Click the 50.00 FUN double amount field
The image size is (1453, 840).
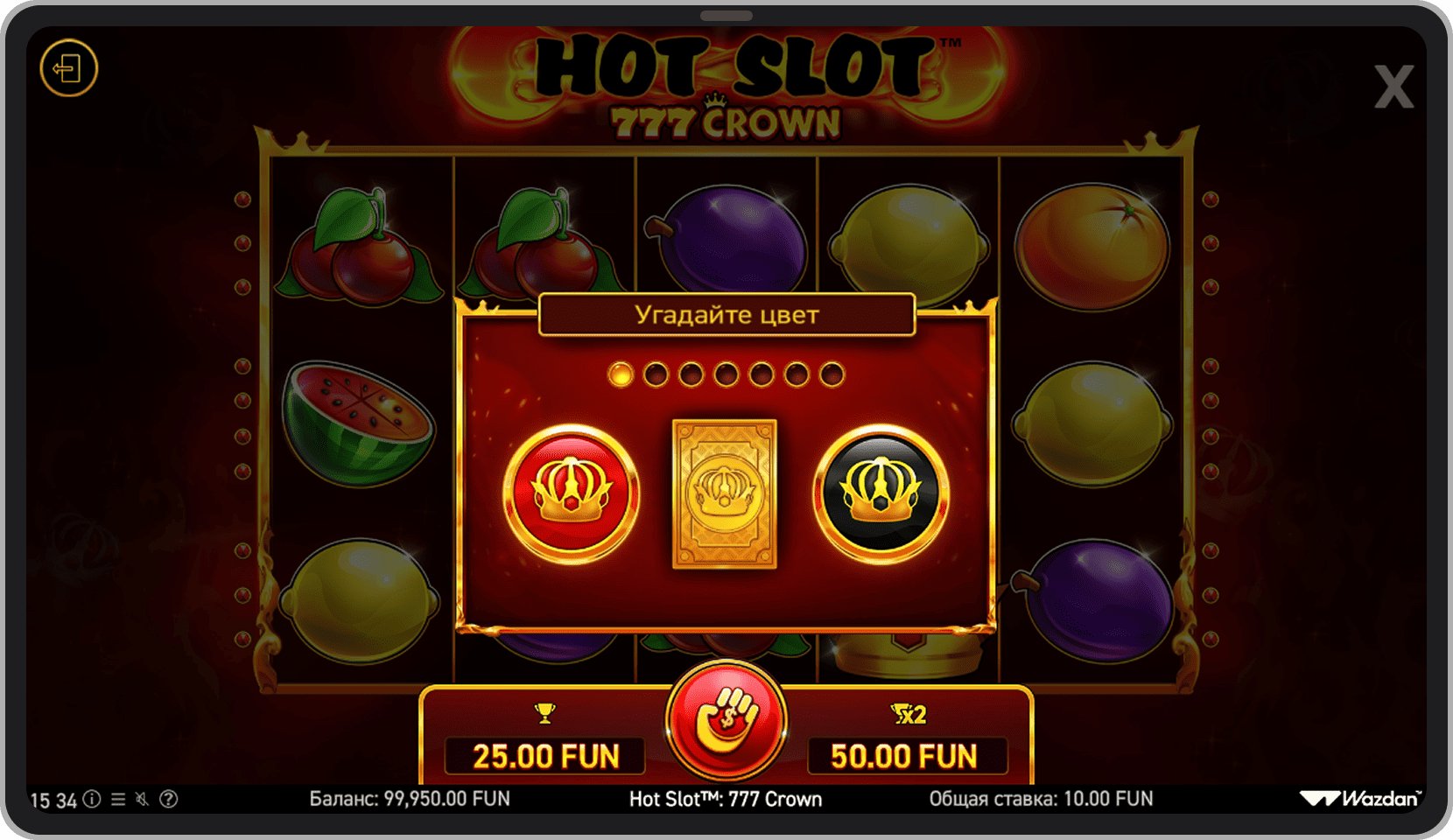[x=904, y=756]
